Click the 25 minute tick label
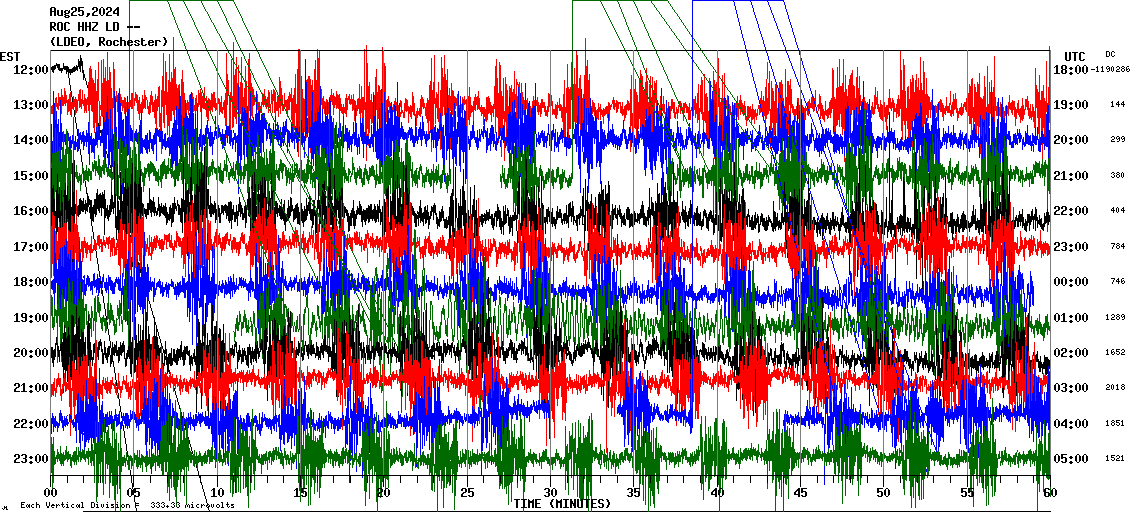Viewport: 1130px width, 519px height. coord(467,493)
